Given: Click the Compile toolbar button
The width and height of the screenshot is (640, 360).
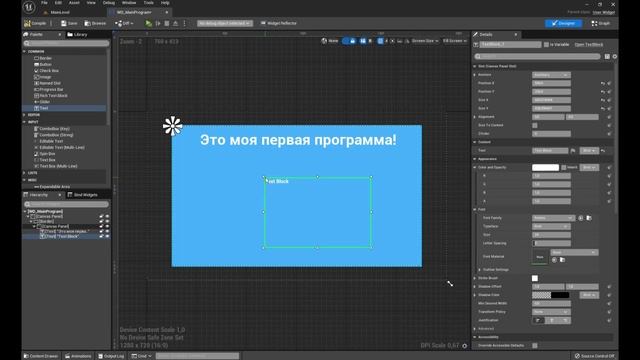Looking at the screenshot, I should [35, 23].
